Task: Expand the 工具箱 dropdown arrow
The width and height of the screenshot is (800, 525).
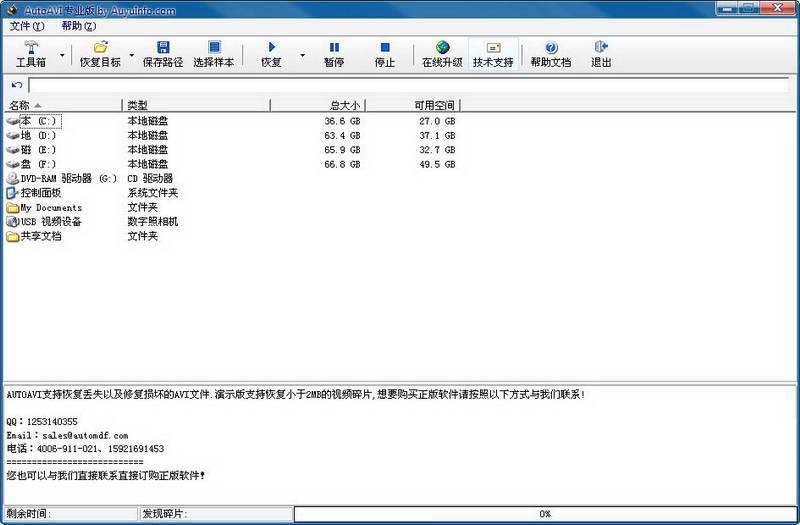Action: (x=62, y=54)
